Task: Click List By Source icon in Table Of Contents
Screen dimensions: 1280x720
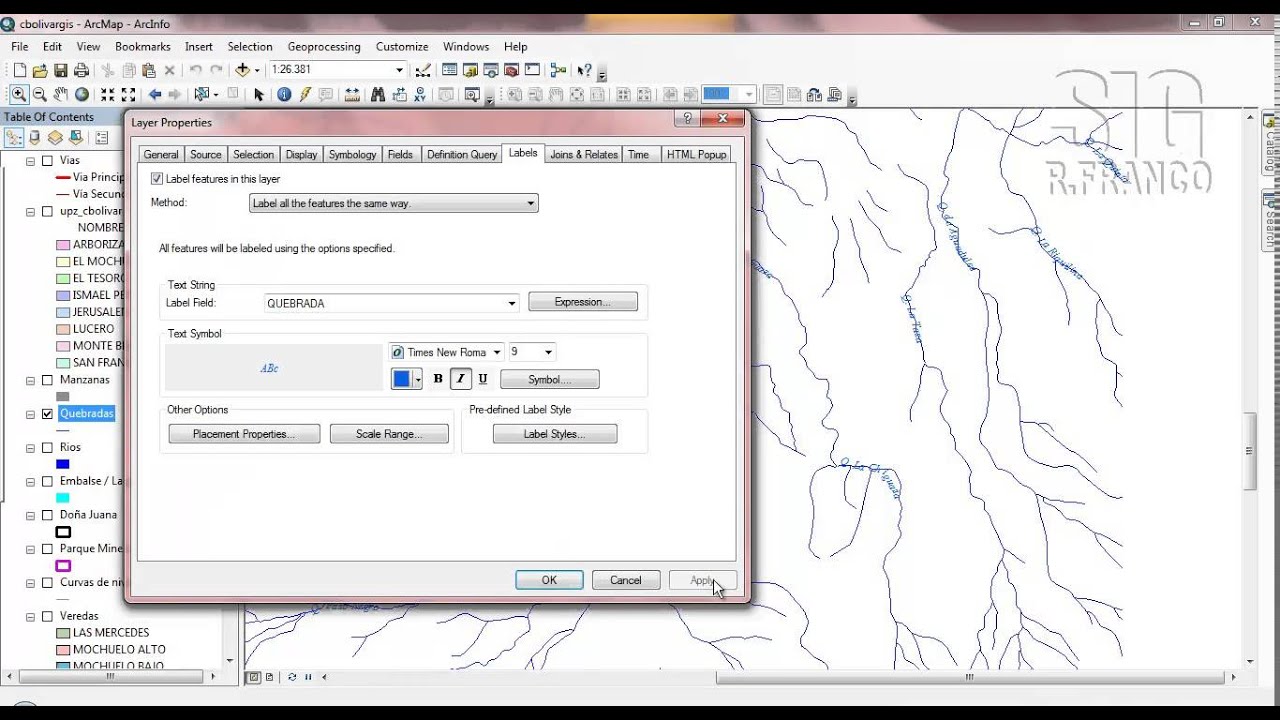Action: (35, 137)
